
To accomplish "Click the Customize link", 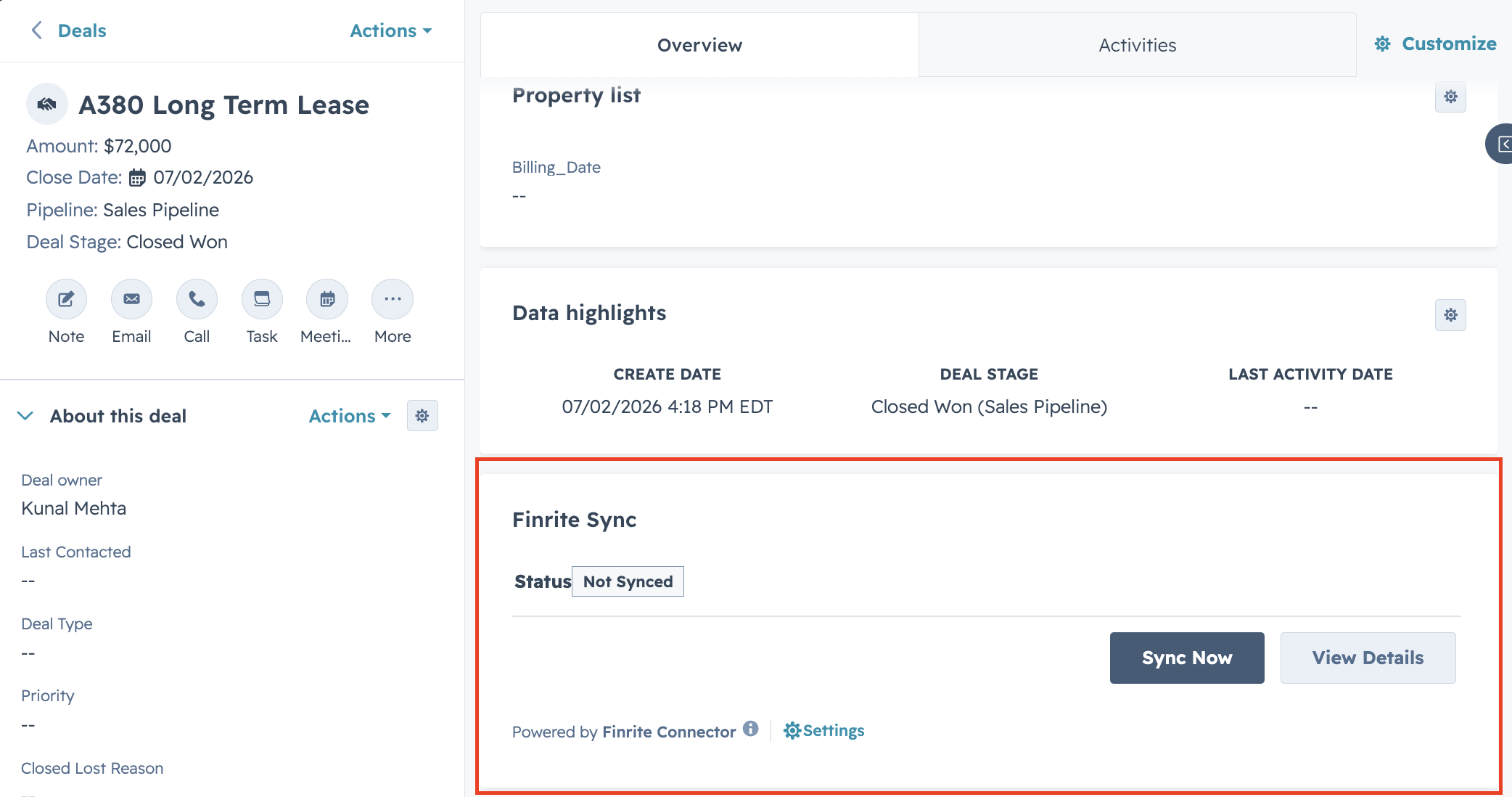I will [1449, 44].
